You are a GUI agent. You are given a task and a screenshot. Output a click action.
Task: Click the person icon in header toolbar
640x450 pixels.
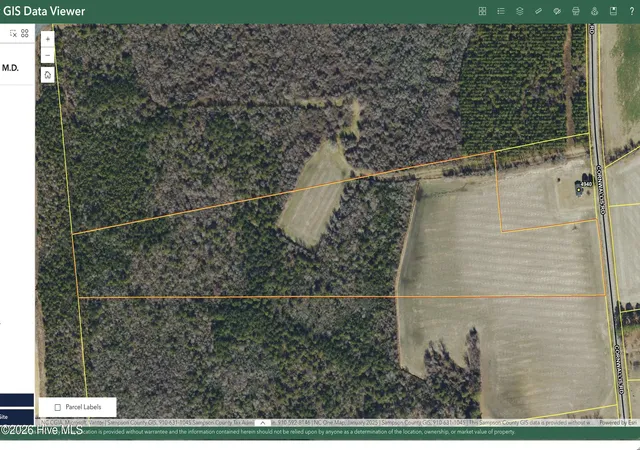click(594, 11)
